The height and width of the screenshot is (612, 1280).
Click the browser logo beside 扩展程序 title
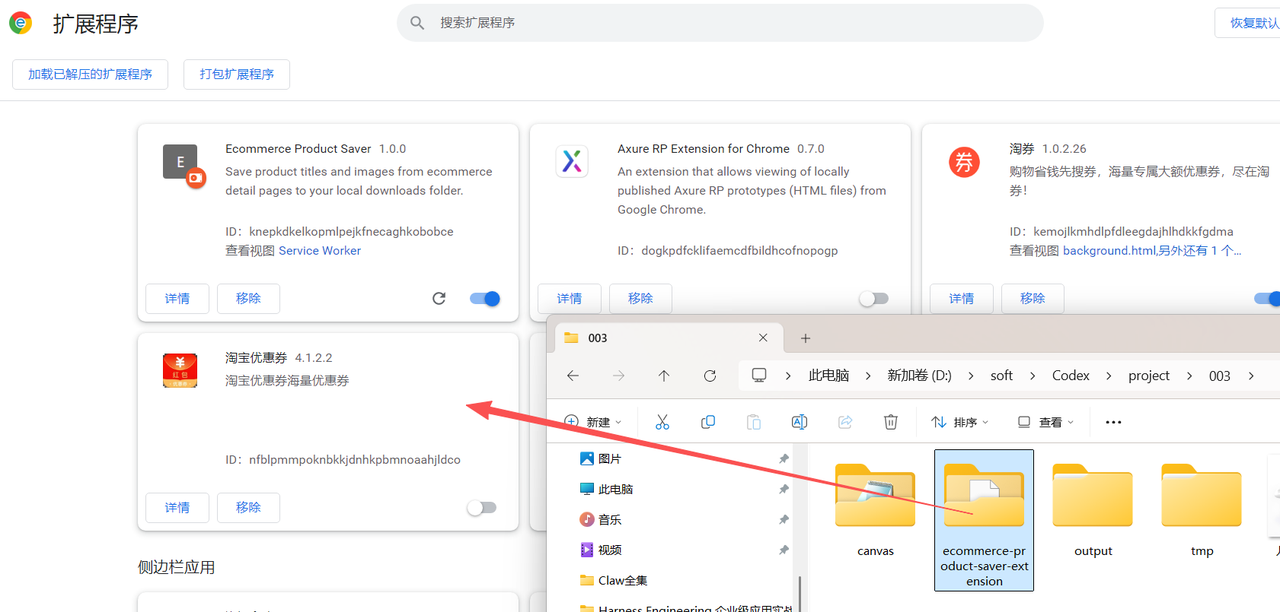[x=20, y=23]
